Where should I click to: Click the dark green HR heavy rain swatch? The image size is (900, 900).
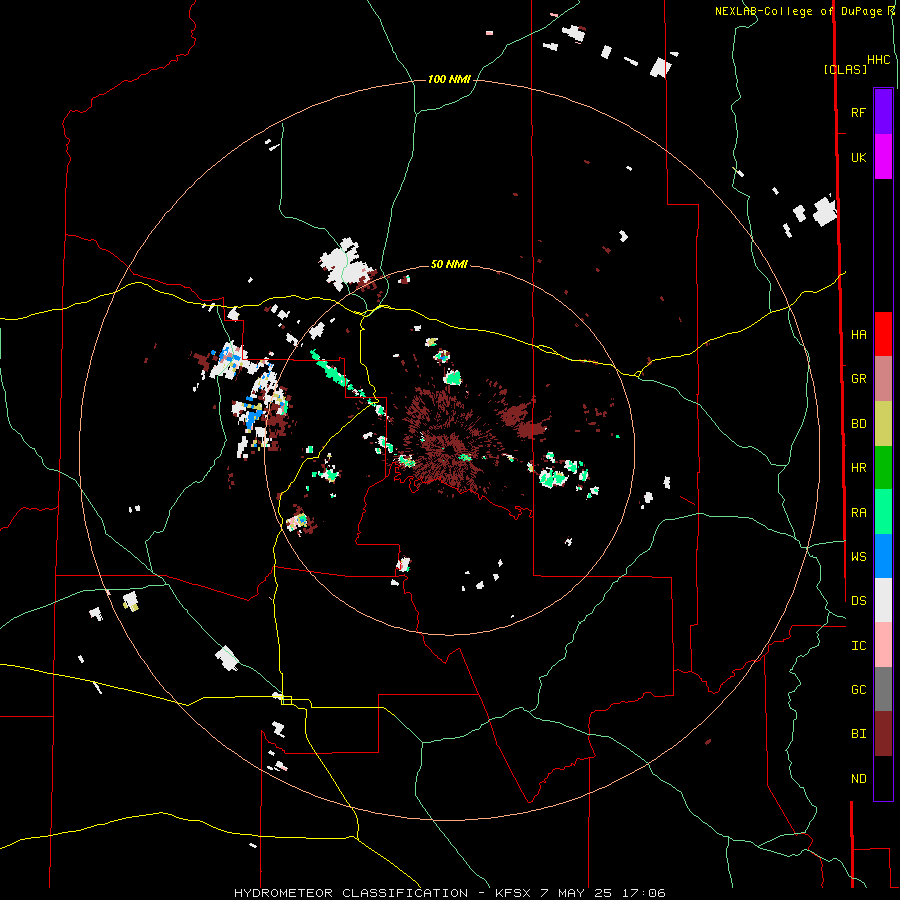[x=883, y=468]
